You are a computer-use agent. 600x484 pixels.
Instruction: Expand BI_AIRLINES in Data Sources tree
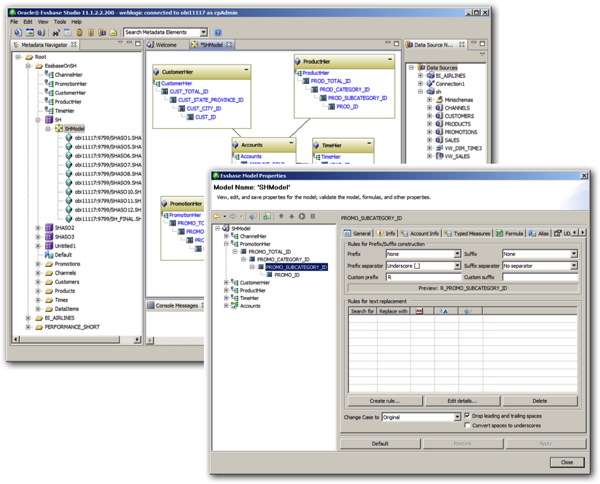point(420,75)
